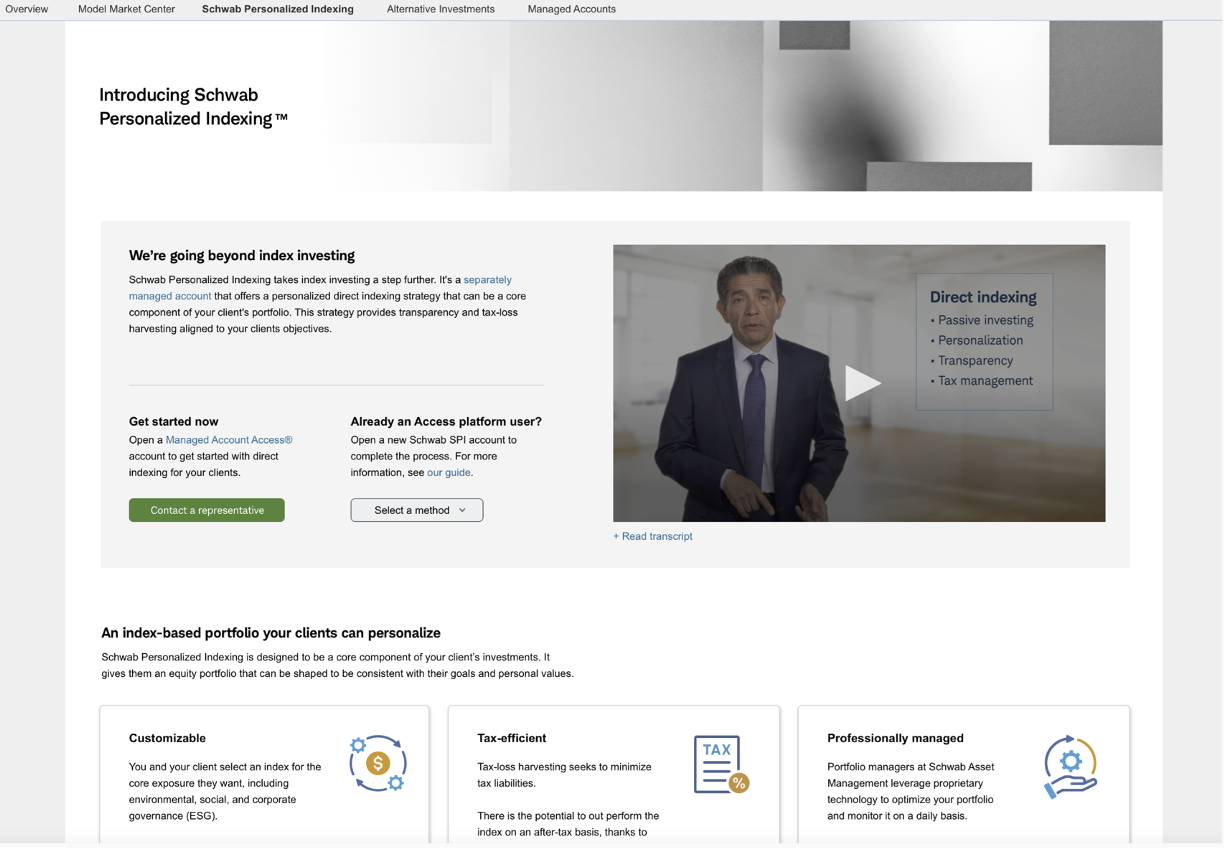Screen dimensions: 1224x848
Task: Play the Direct indexing video
Action: click(x=862, y=383)
